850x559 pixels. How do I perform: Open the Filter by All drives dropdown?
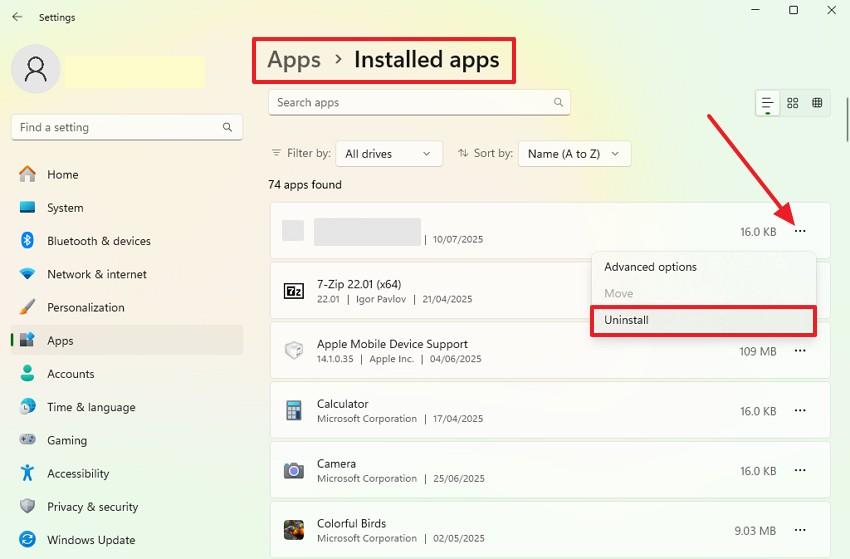389,154
